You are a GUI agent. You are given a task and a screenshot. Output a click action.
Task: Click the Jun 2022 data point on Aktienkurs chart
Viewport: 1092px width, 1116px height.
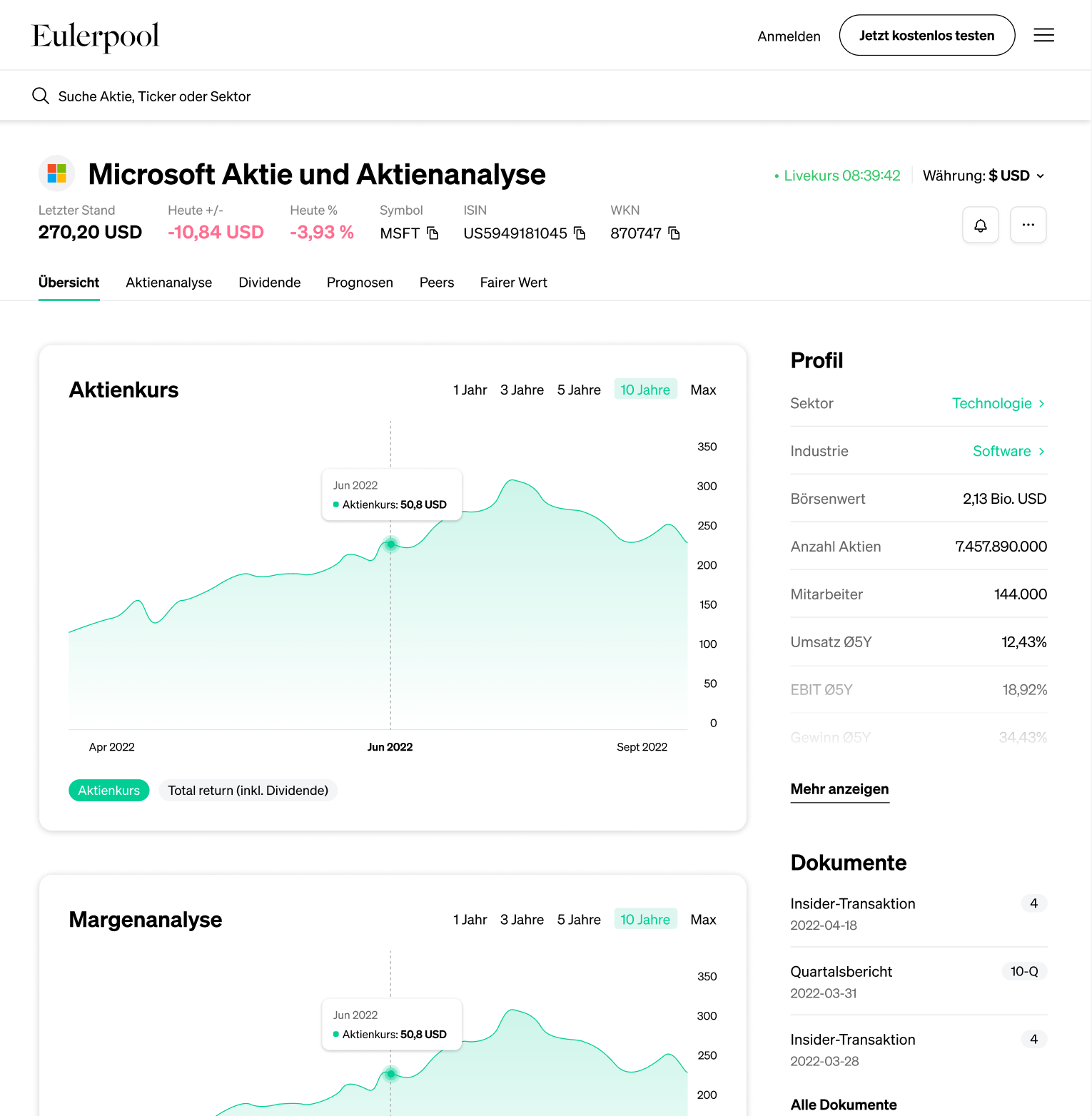coord(390,544)
